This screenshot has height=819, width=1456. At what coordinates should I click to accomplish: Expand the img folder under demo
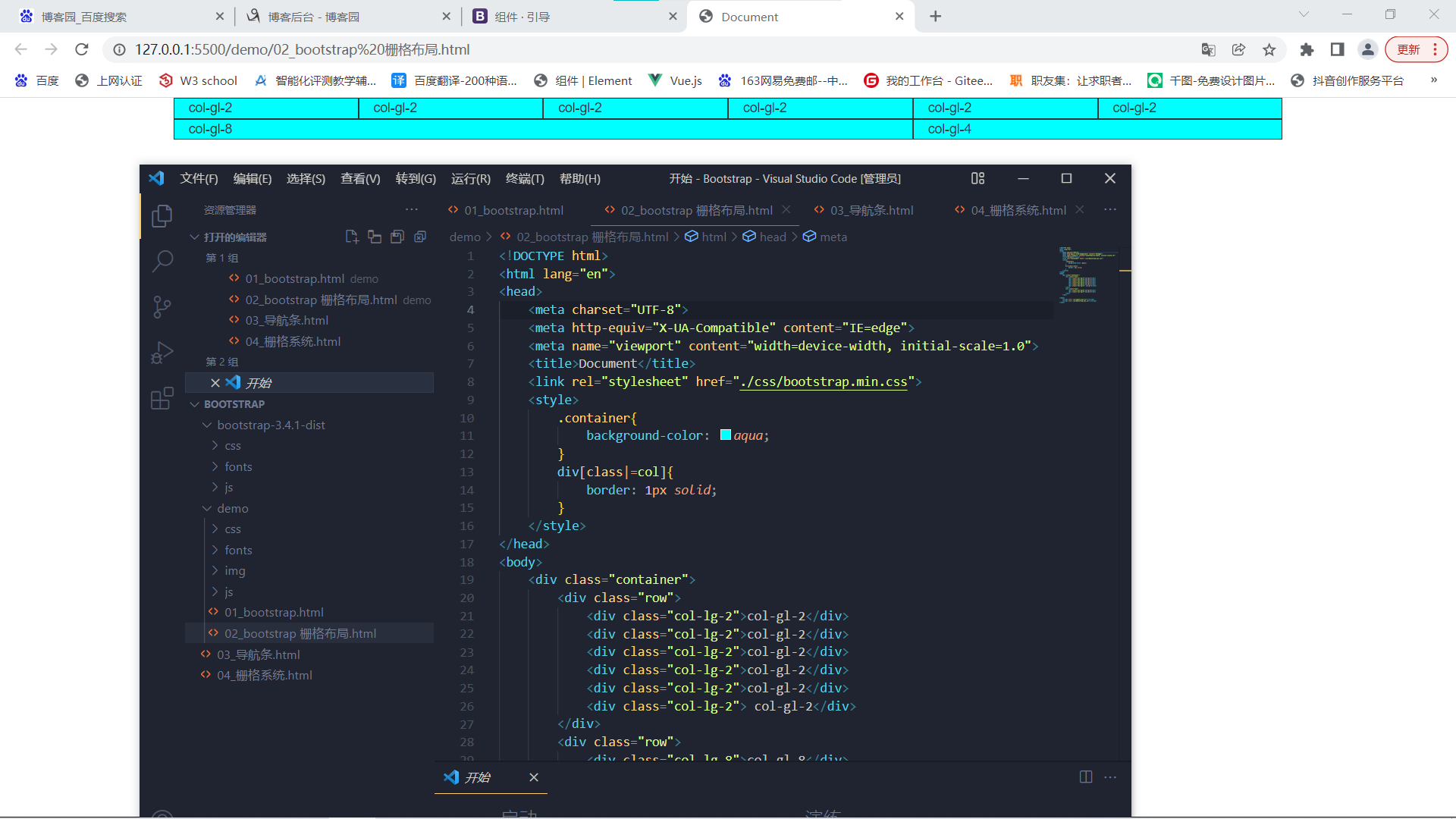(234, 571)
